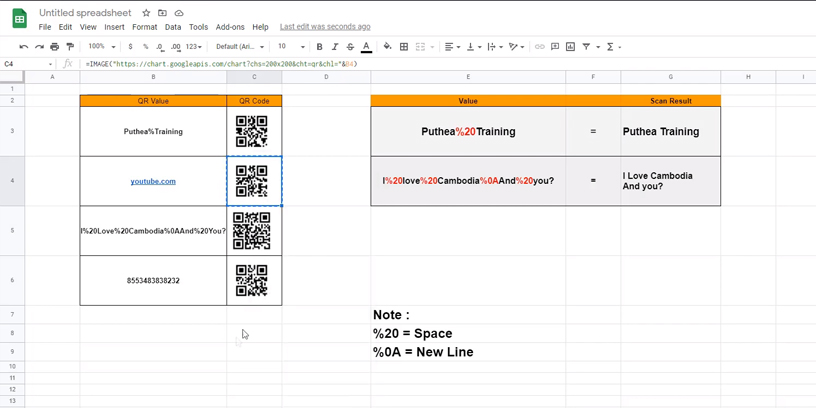
Task: Undo the last action
Action: tap(23, 47)
